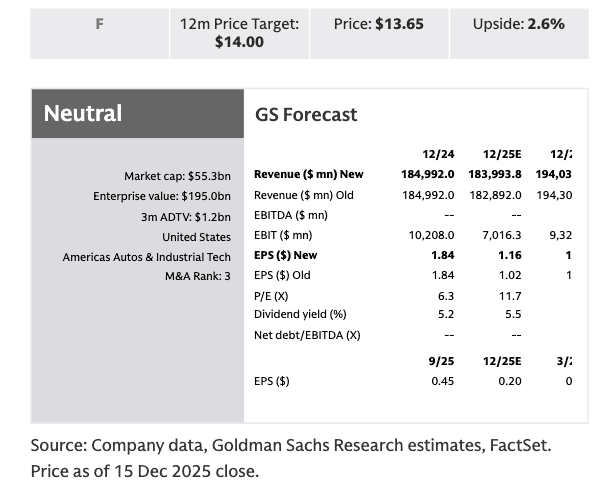Select the Enterprise value $195.0bn line
Image resolution: width=602 pixels, height=489 pixels.
pyautogui.click(x=161, y=196)
